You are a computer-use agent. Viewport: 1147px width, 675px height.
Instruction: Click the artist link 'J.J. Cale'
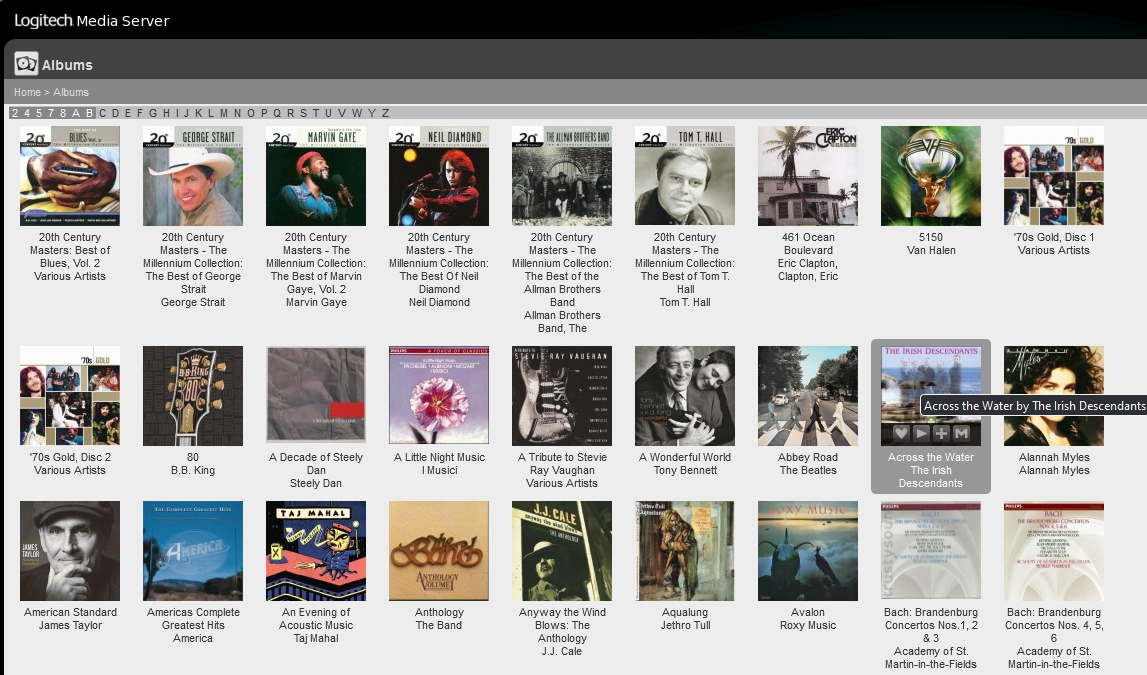562,652
